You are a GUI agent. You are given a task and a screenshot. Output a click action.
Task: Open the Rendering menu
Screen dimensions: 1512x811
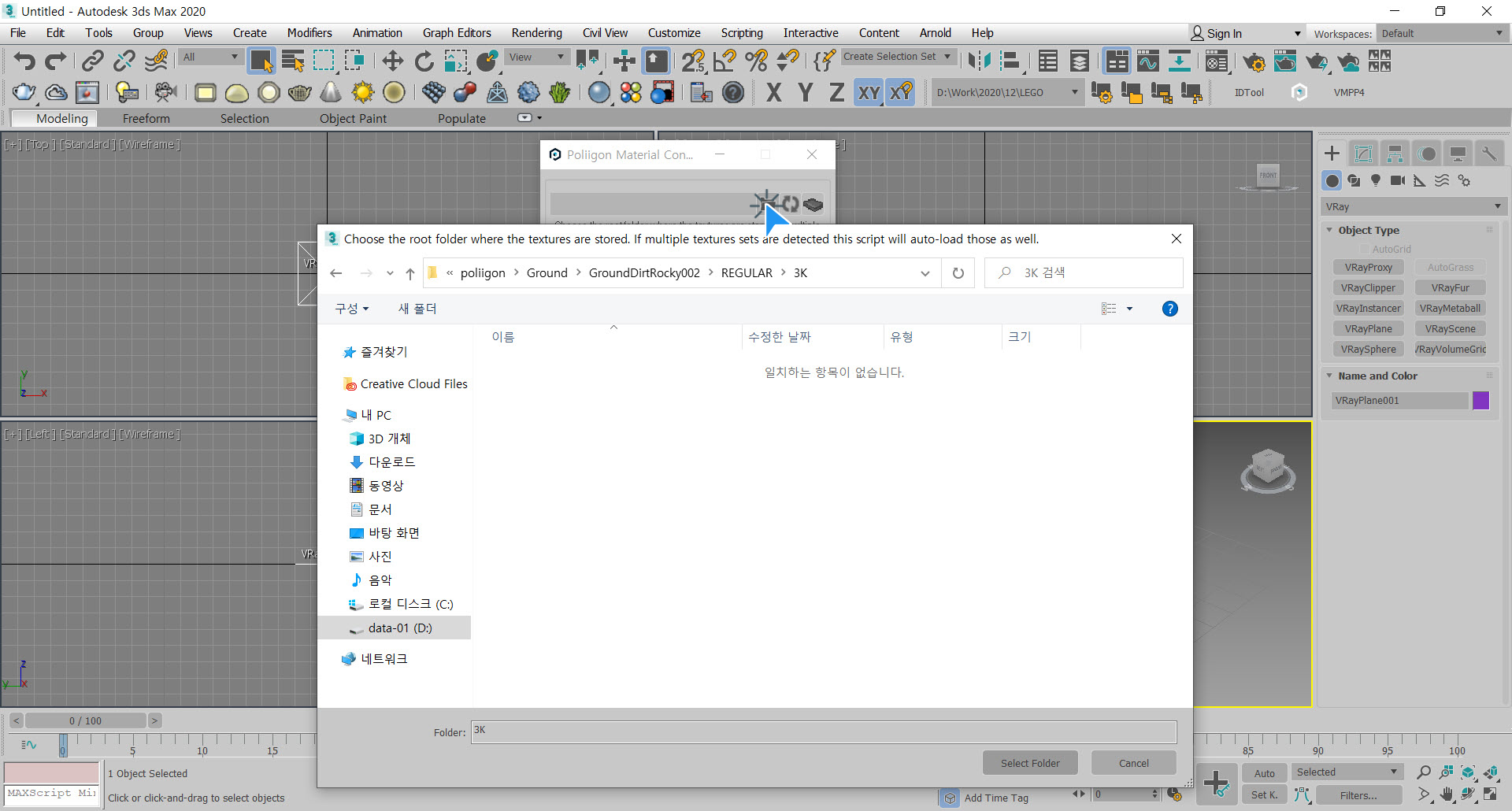tap(536, 33)
